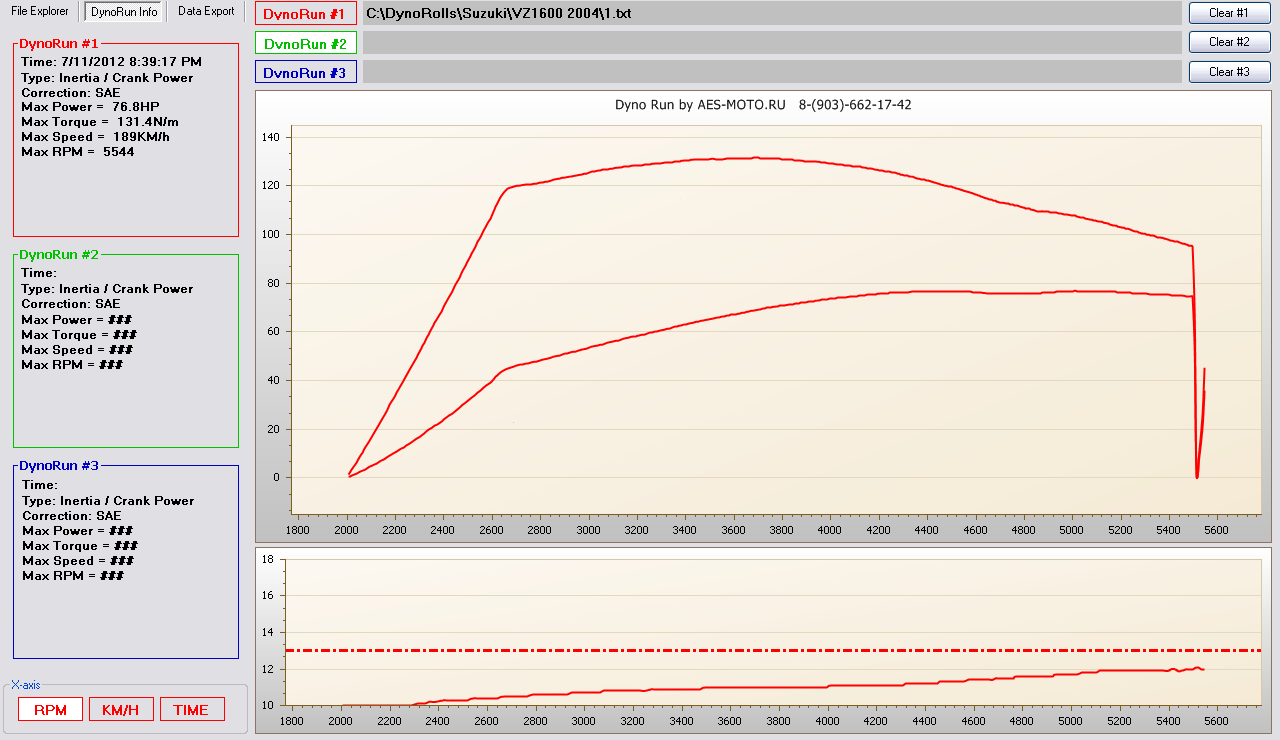Set X-axis to KM/H

point(121,710)
